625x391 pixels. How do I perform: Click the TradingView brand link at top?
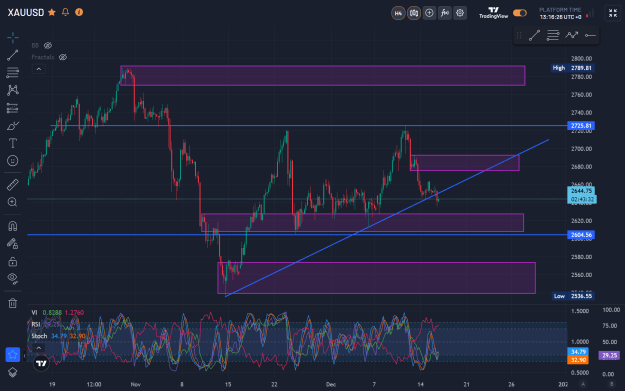(x=493, y=13)
